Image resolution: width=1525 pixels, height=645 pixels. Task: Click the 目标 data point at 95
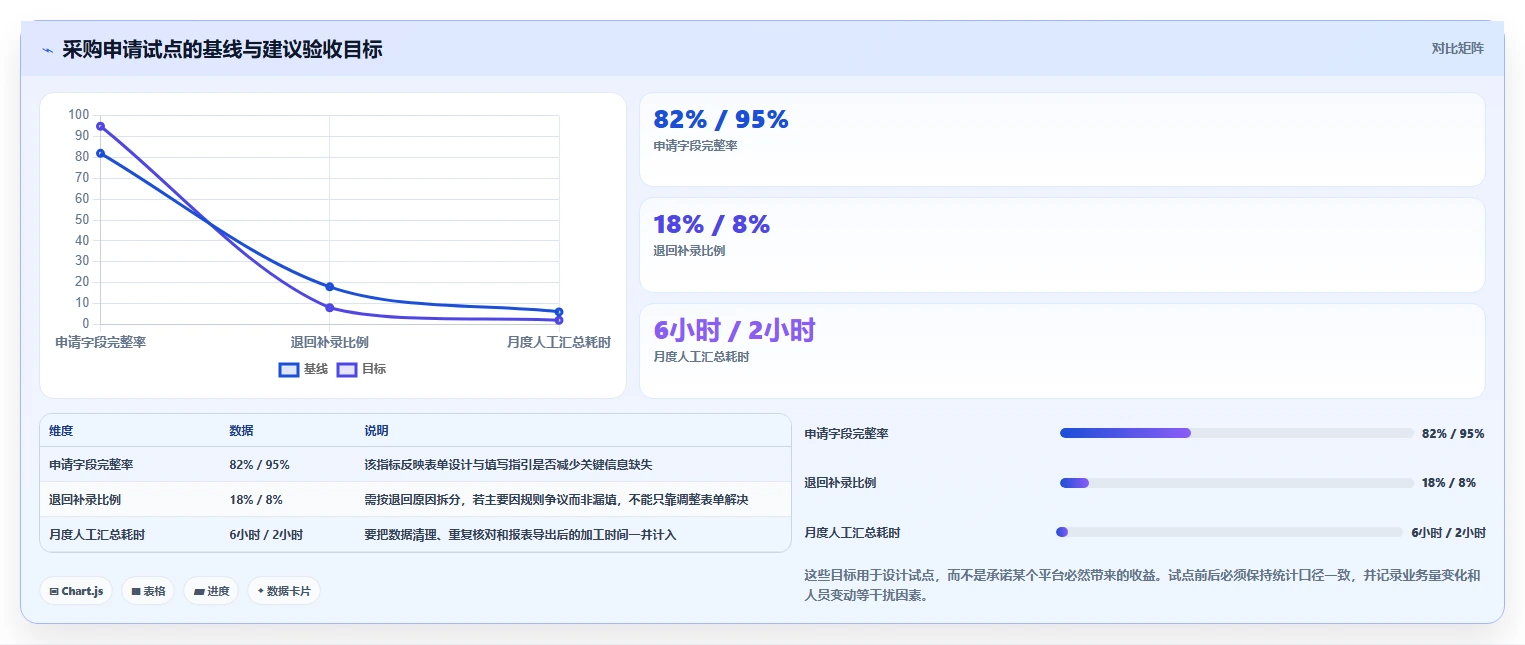tap(100, 126)
